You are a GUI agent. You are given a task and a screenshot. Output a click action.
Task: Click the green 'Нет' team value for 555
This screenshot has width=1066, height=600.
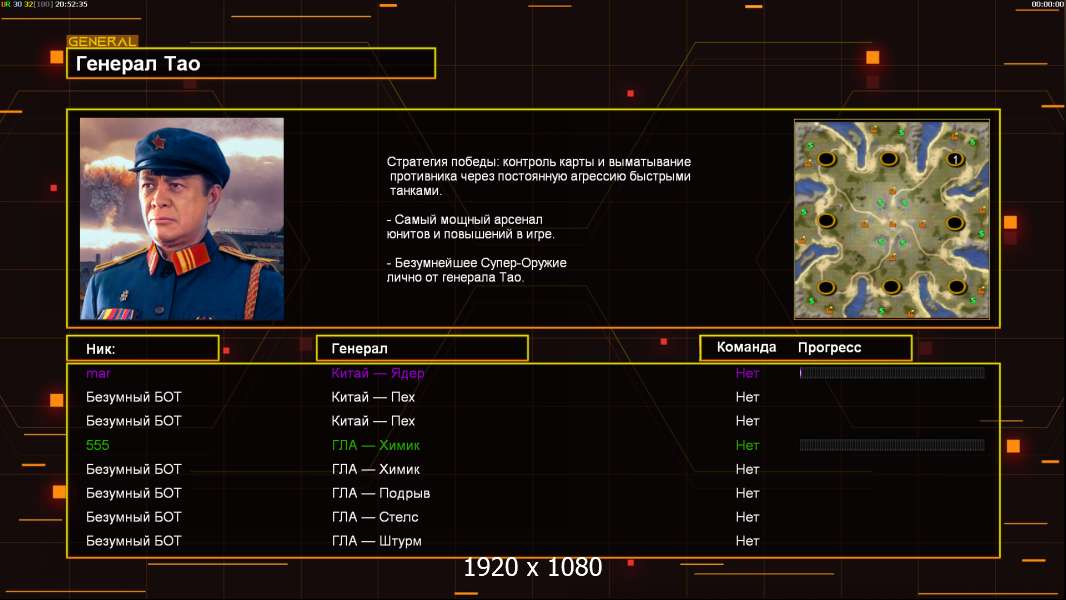coord(747,445)
